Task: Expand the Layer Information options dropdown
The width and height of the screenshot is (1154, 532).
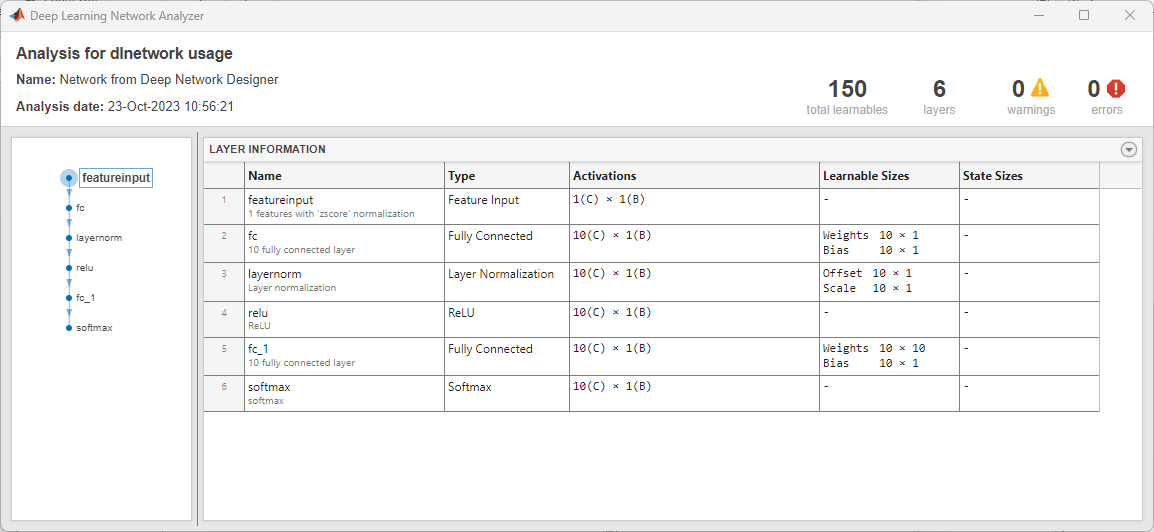Action: click(1129, 150)
